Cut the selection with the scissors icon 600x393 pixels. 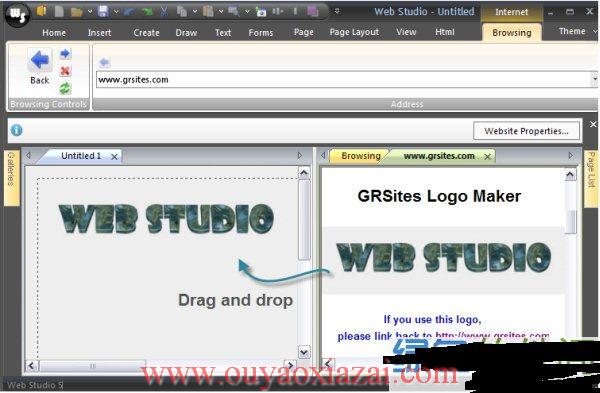click(x=164, y=11)
